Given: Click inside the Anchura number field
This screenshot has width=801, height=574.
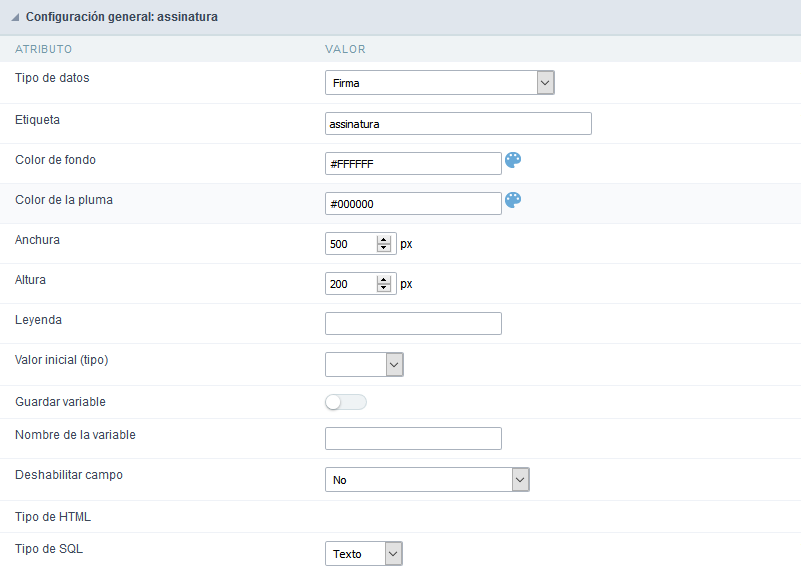Looking at the screenshot, I should pyautogui.click(x=350, y=244).
